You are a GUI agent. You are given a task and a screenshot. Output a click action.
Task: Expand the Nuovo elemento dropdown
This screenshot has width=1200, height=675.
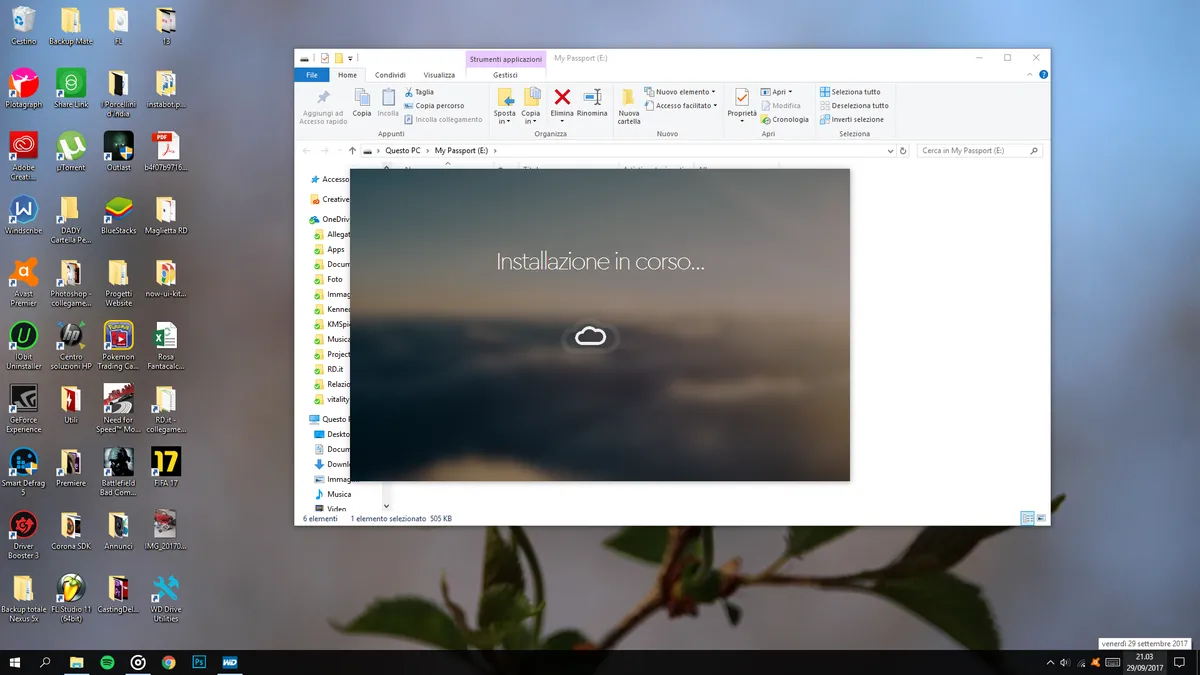click(x=681, y=92)
